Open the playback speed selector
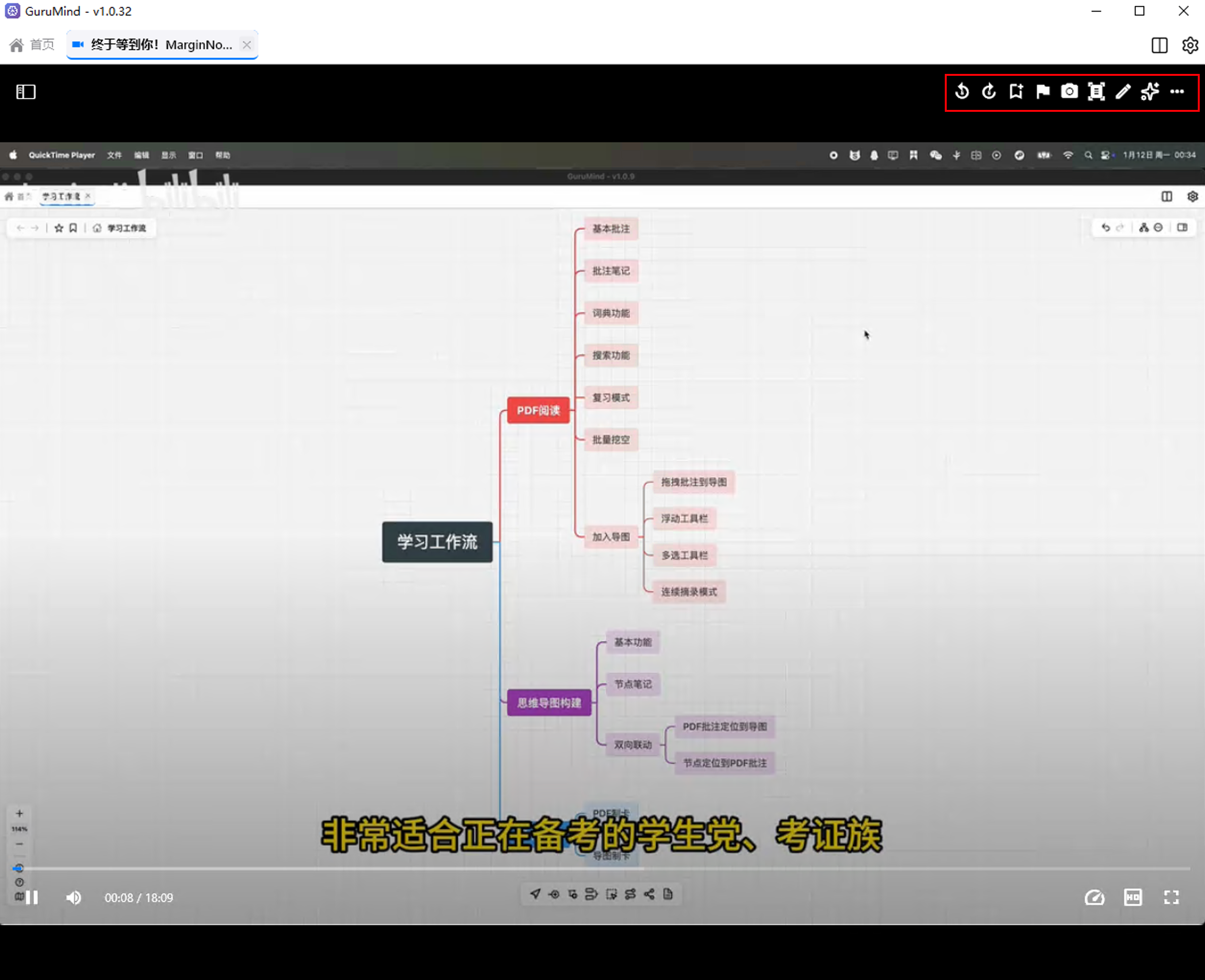The image size is (1205, 980). [x=1094, y=897]
